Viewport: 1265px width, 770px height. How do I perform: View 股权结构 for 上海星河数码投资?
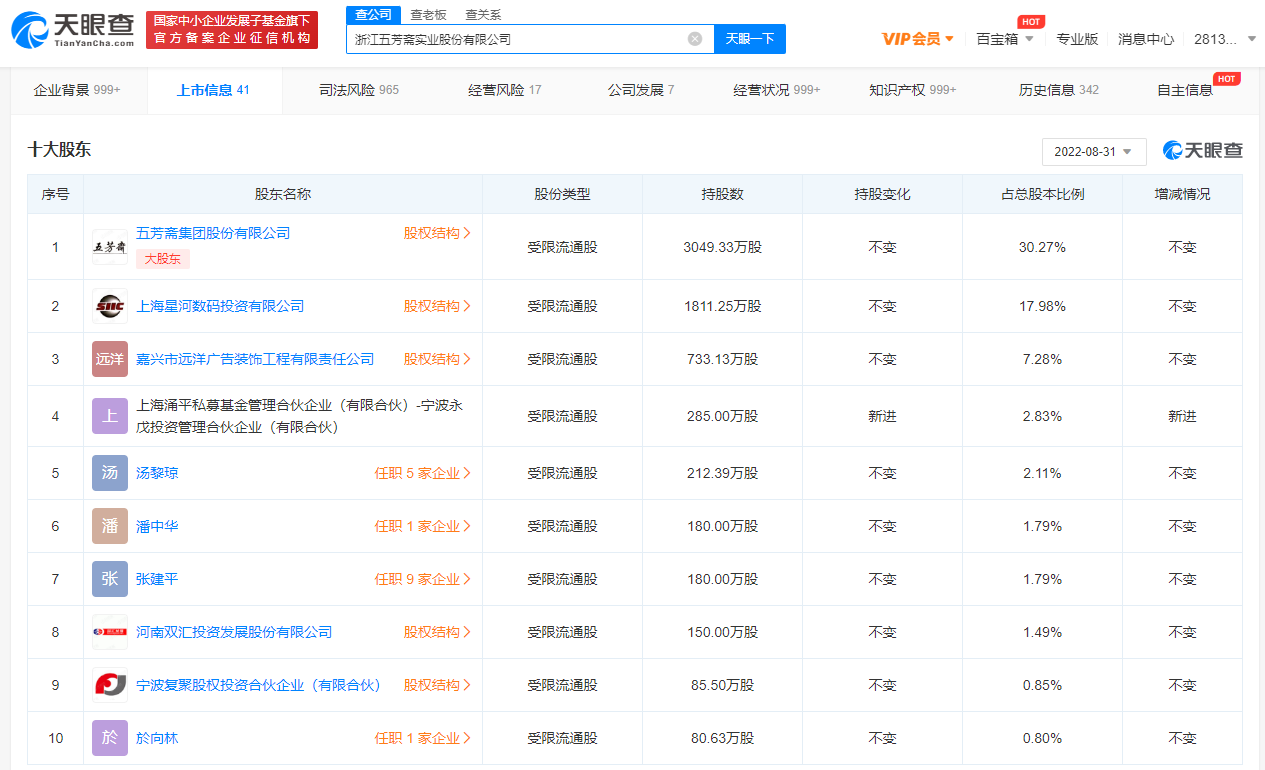(x=437, y=306)
